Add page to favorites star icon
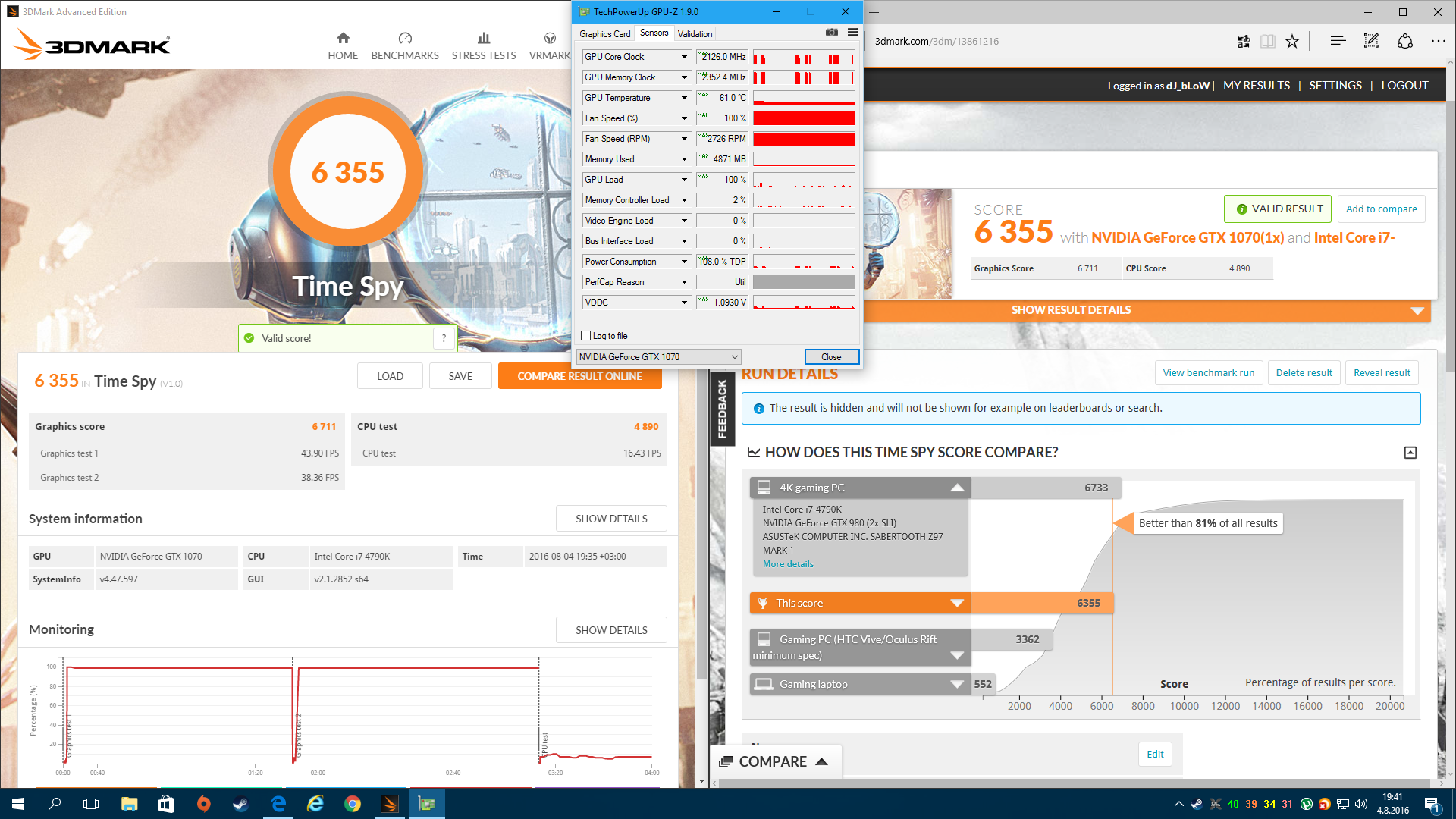Viewport: 1456px width, 819px height. (x=1292, y=41)
